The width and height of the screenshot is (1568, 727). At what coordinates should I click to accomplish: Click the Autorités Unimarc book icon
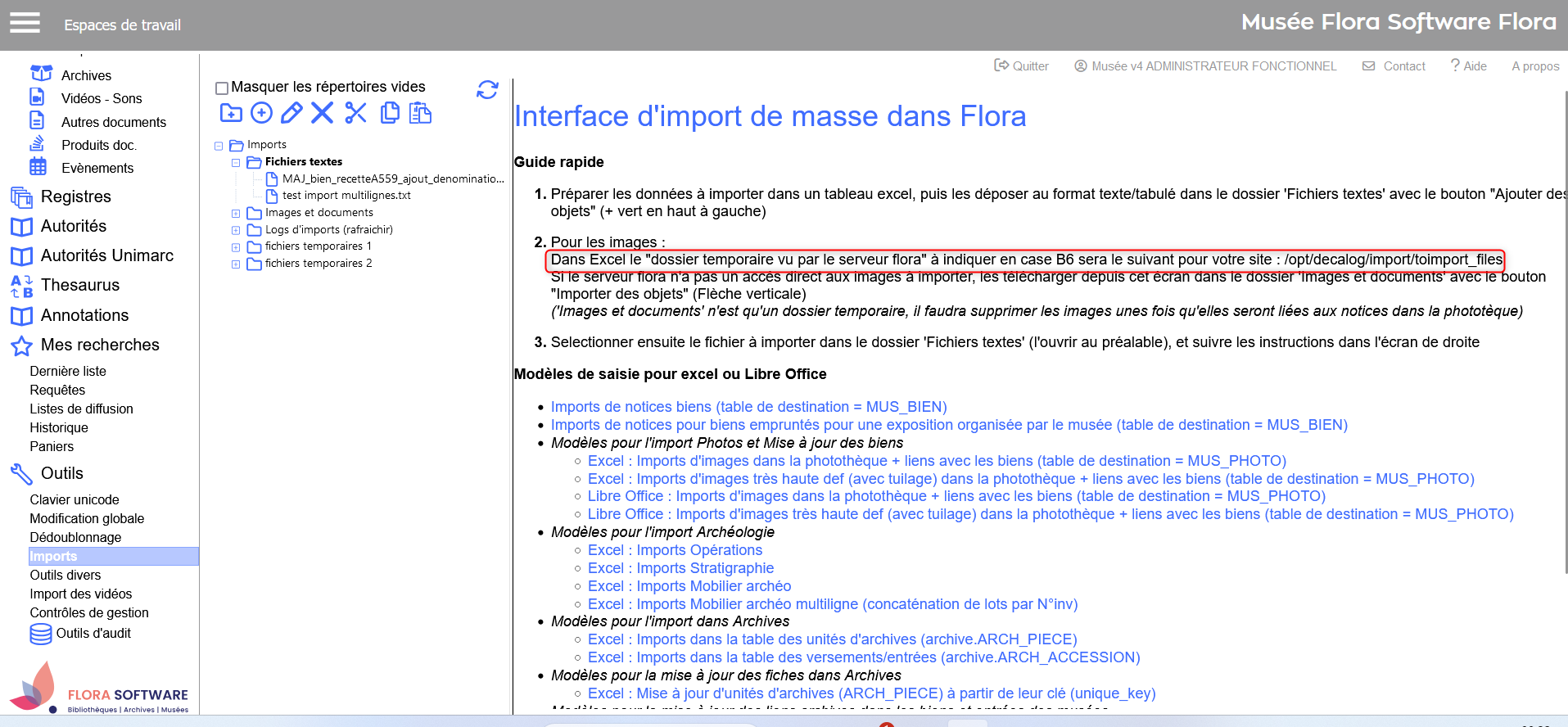point(21,255)
